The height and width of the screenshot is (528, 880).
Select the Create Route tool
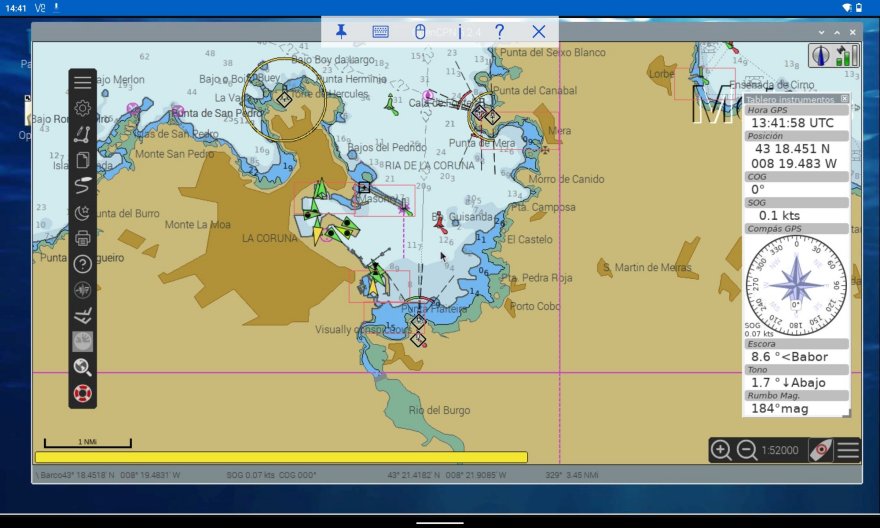tap(83, 134)
